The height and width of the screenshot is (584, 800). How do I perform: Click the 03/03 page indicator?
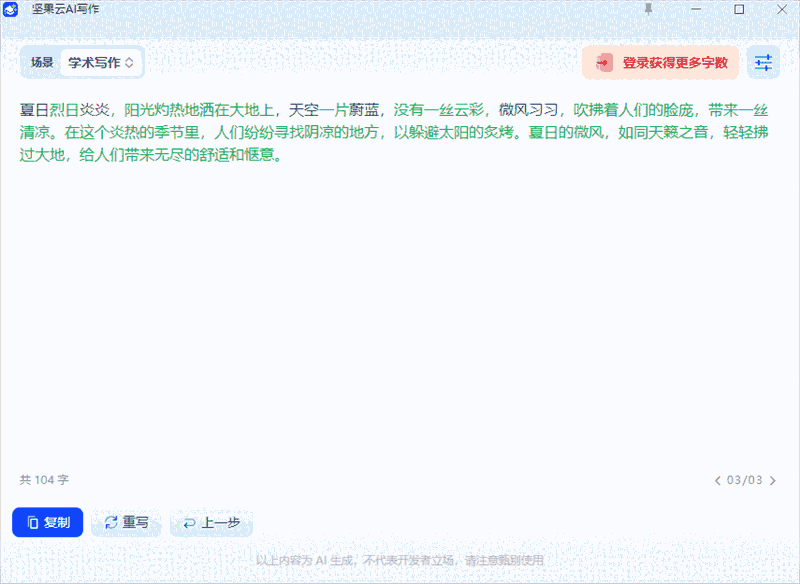(744, 480)
